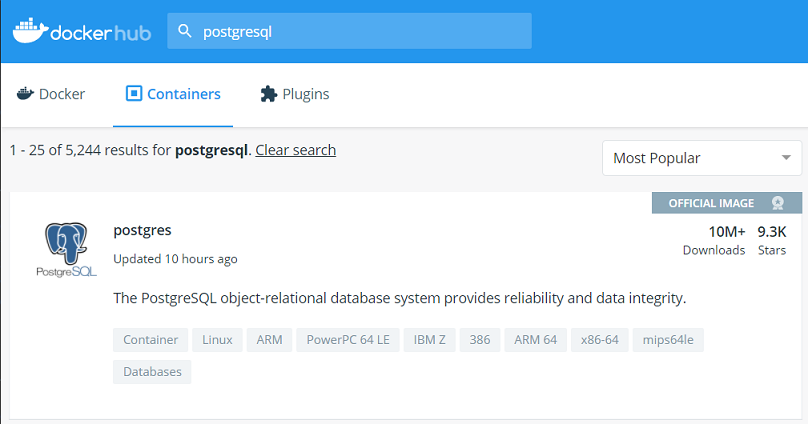Select the mips64le tag chip
Screen dimensions: 808x424
point(668,340)
